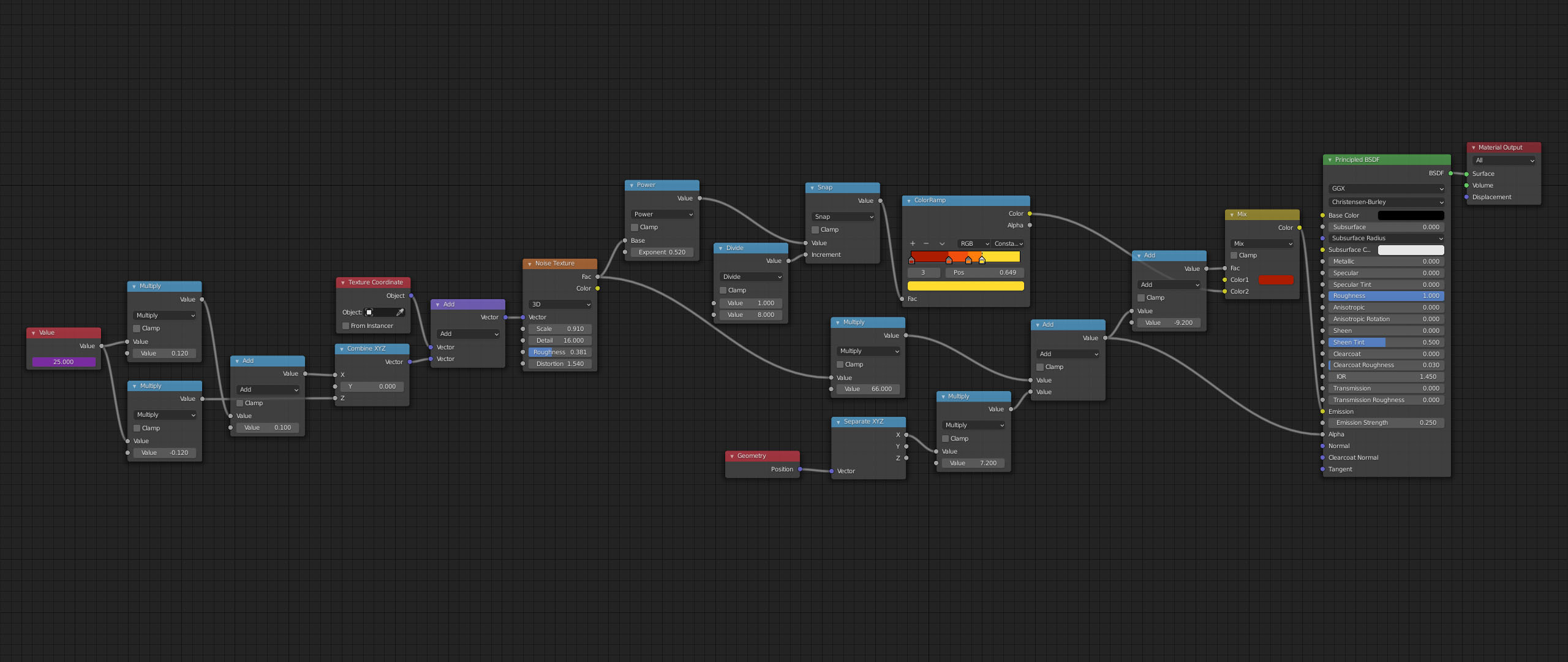Click the ColorRamp remove stop minus icon
This screenshot has width=1568, height=662.
click(926, 243)
